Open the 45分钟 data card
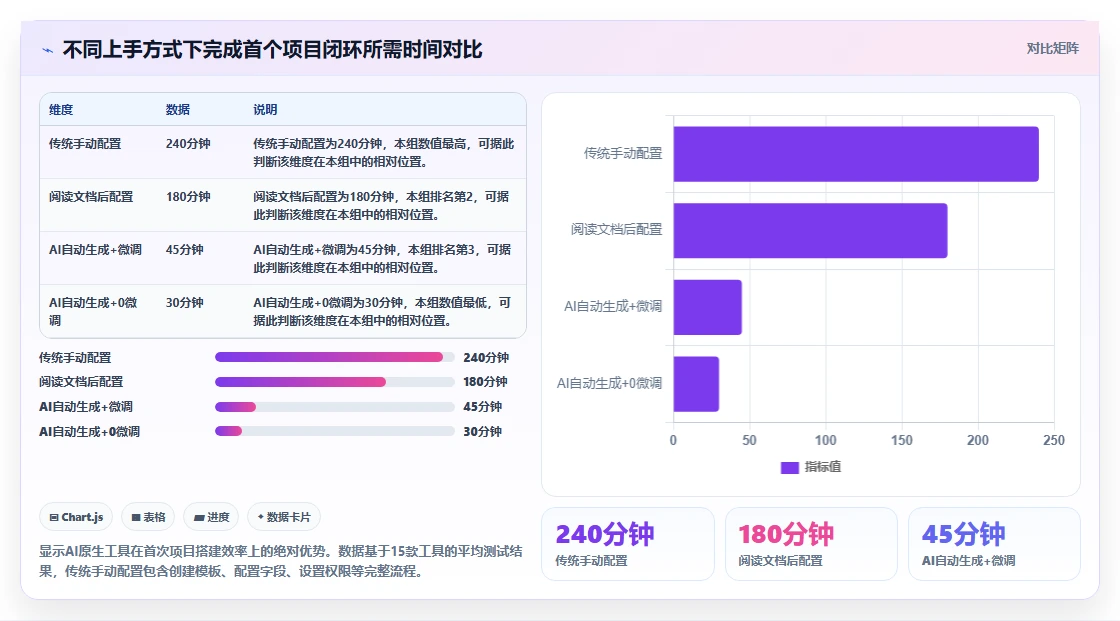 (994, 544)
